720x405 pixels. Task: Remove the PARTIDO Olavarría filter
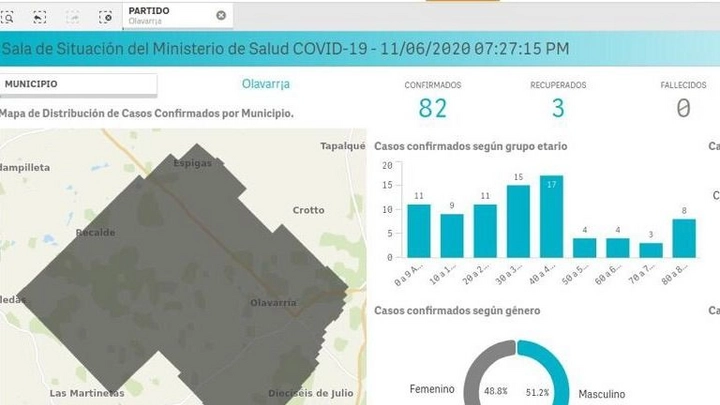pyautogui.click(x=221, y=15)
